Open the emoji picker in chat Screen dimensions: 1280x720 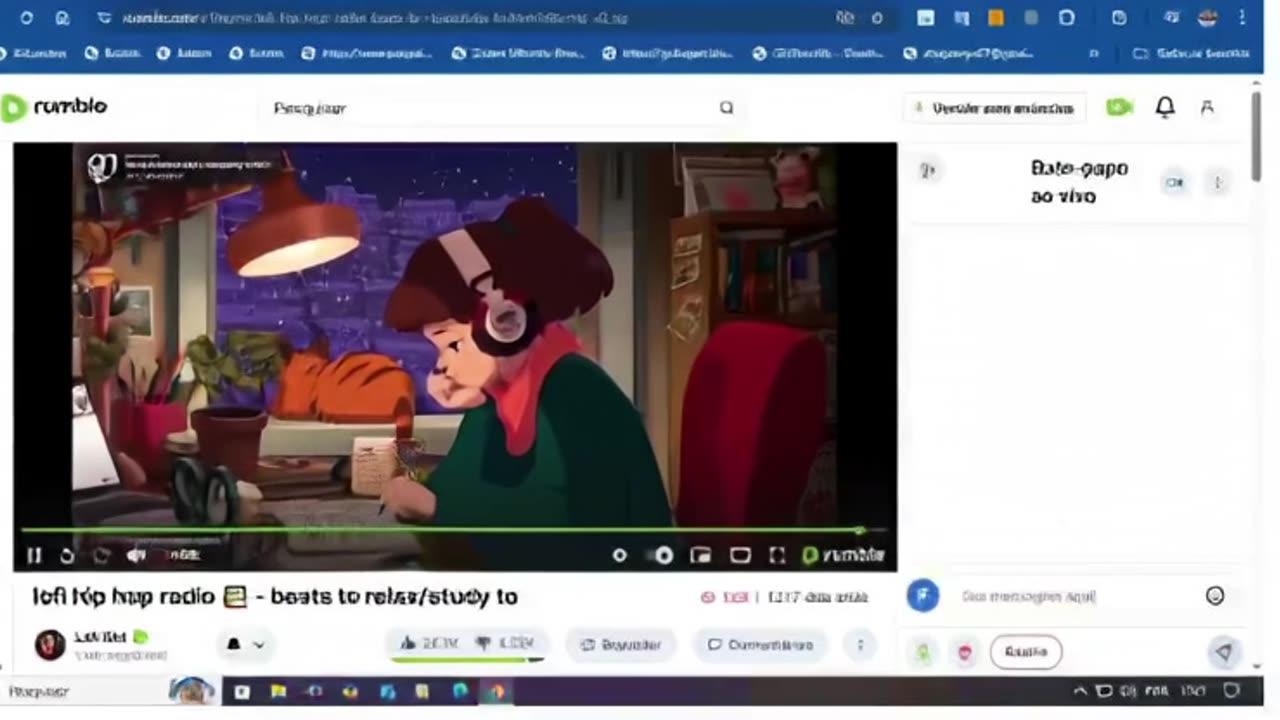(1215, 596)
